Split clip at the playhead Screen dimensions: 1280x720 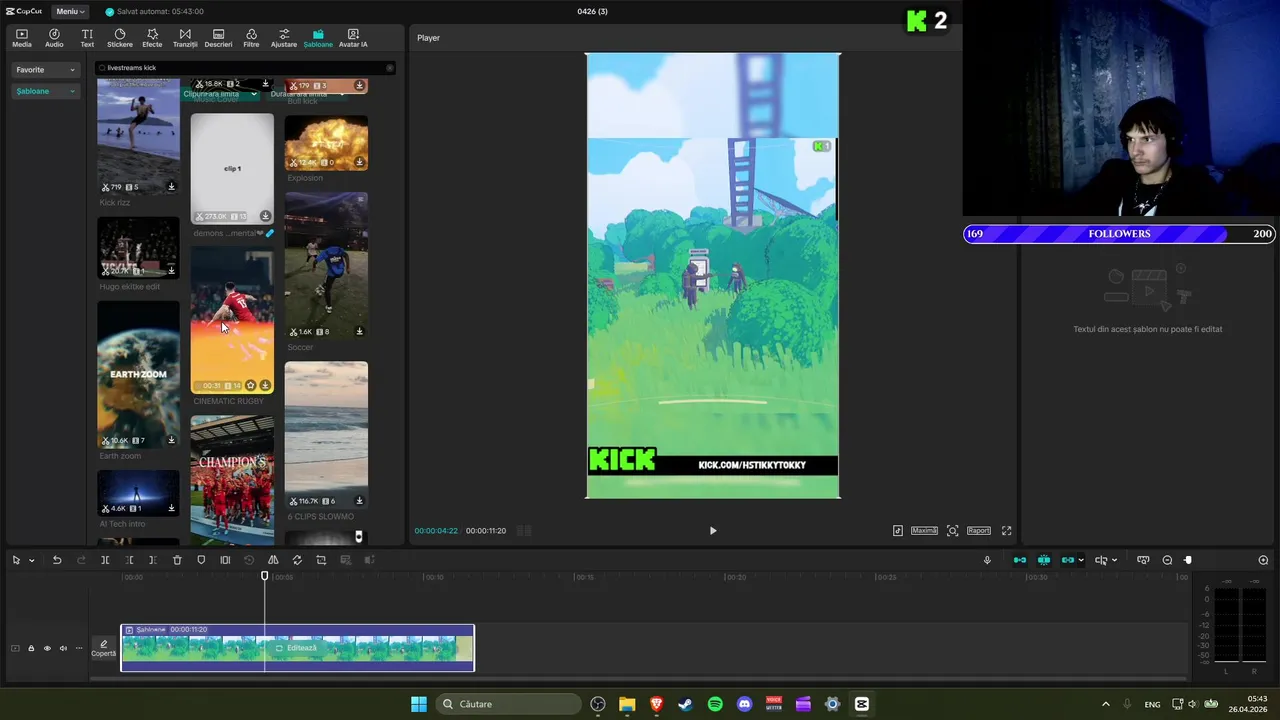point(105,560)
